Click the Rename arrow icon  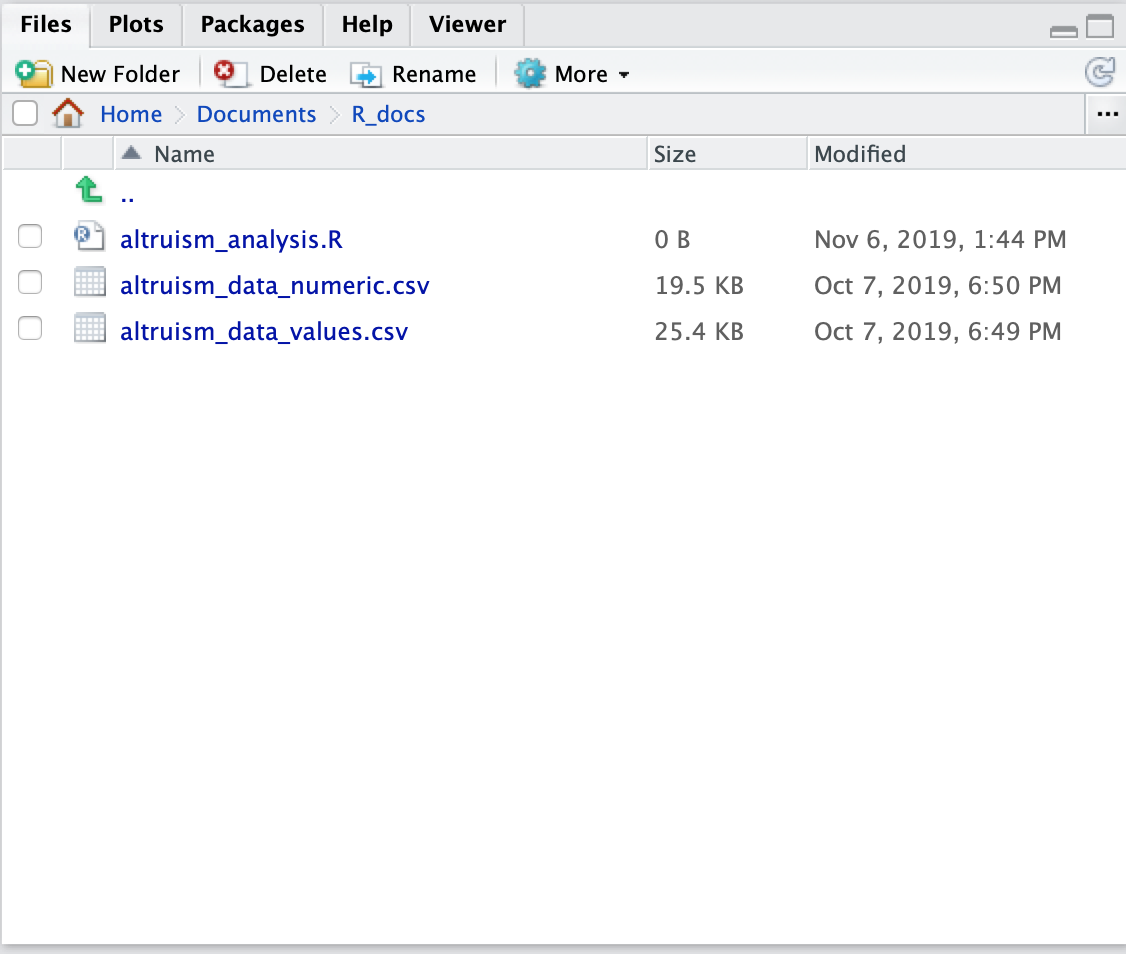coord(366,75)
